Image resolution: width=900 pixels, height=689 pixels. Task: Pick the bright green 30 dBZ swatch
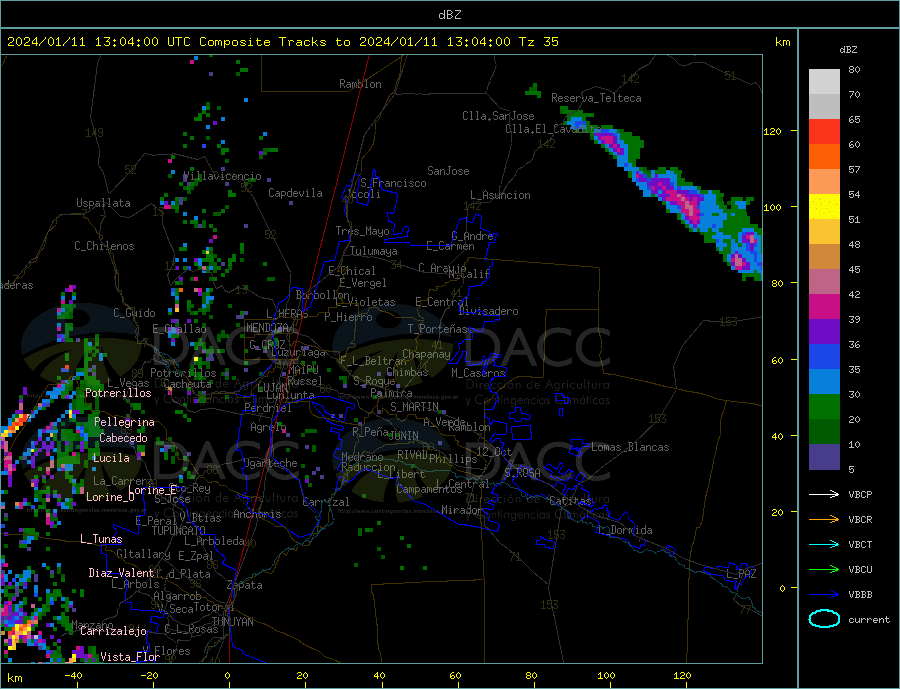824,407
